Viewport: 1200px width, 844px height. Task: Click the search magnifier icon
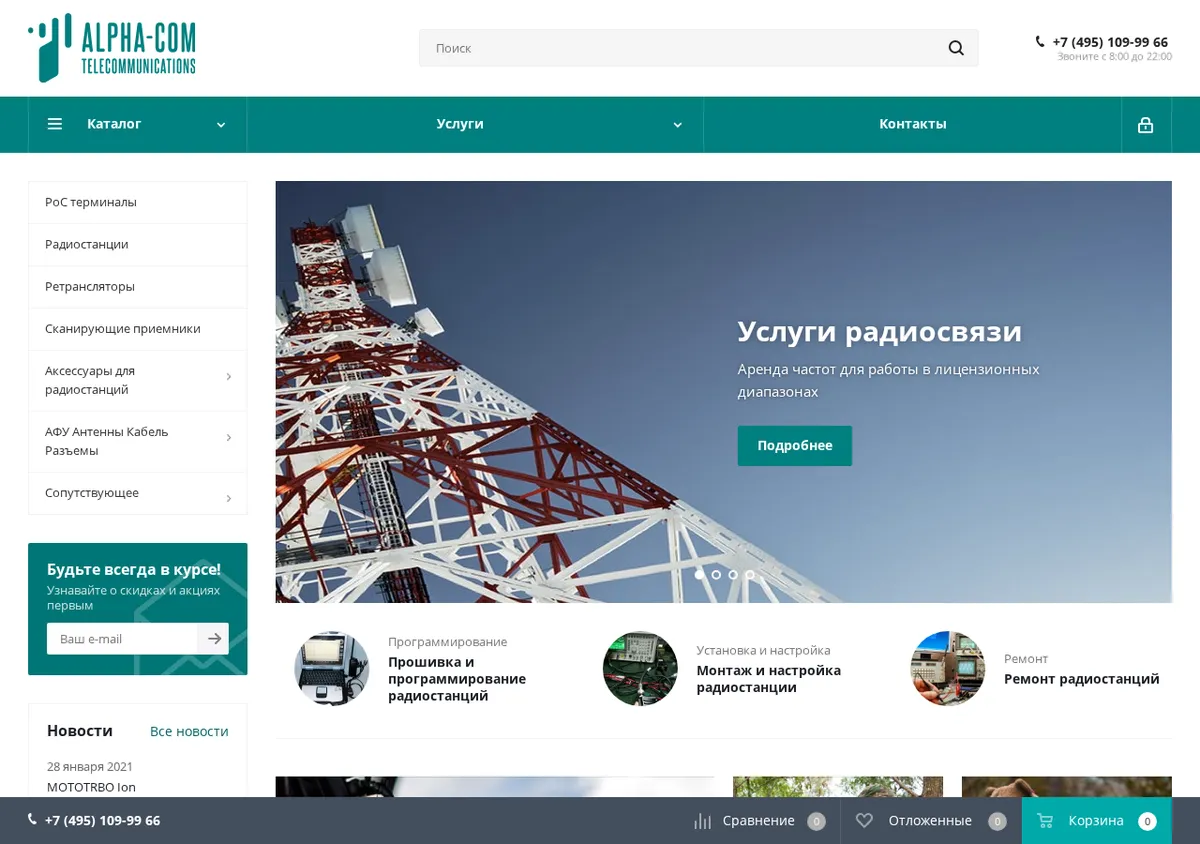956,48
